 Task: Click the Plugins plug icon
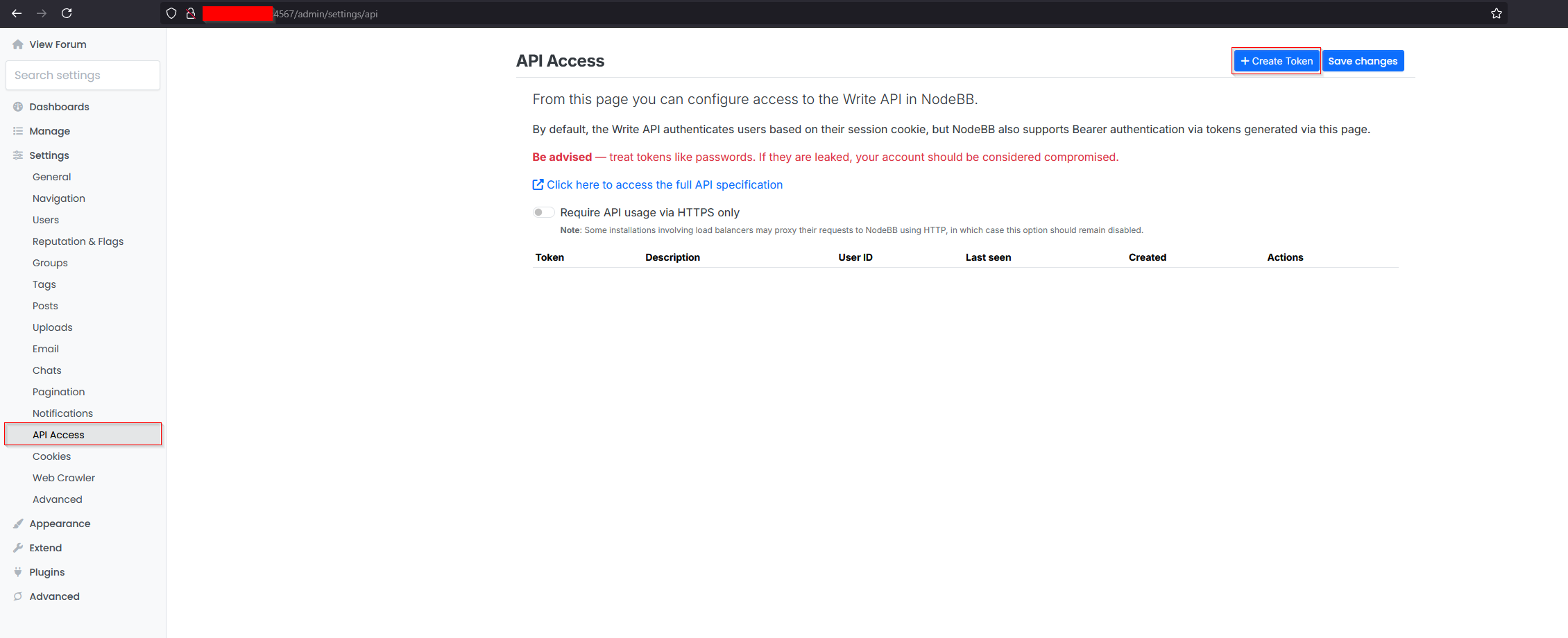click(x=17, y=571)
